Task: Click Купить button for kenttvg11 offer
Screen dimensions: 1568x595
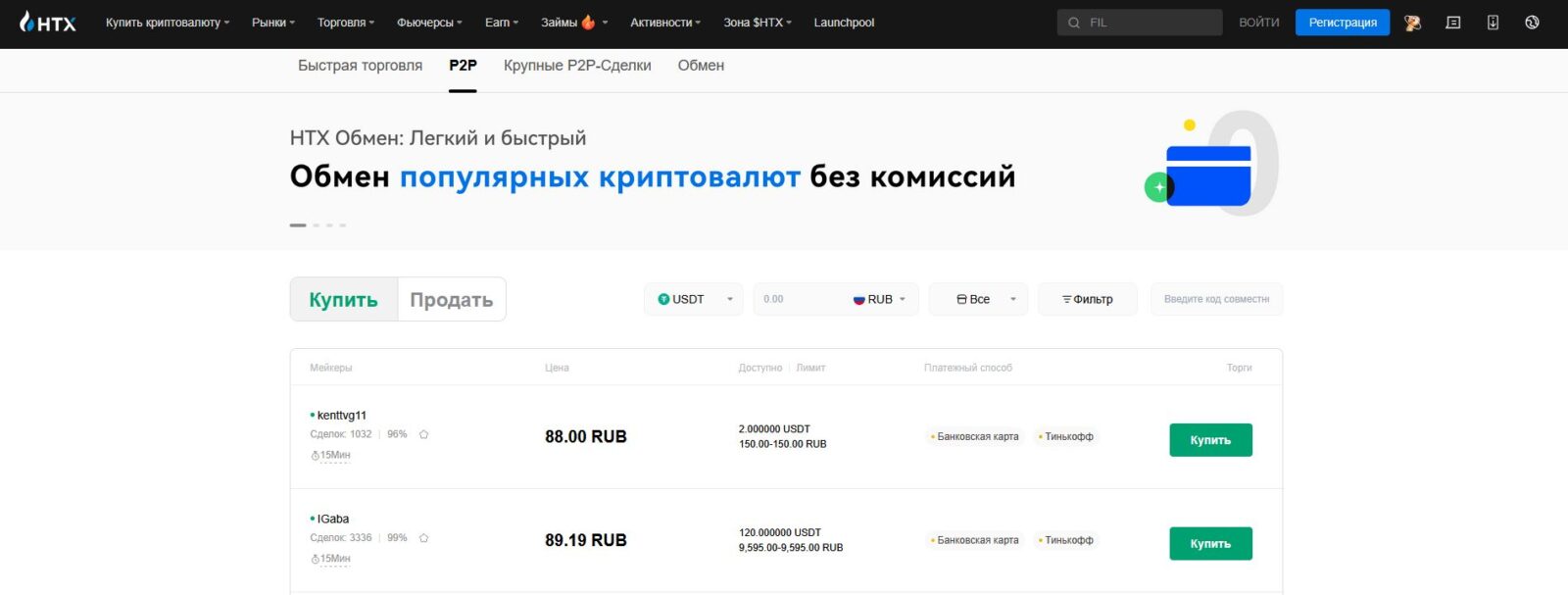Action: coord(1210,440)
